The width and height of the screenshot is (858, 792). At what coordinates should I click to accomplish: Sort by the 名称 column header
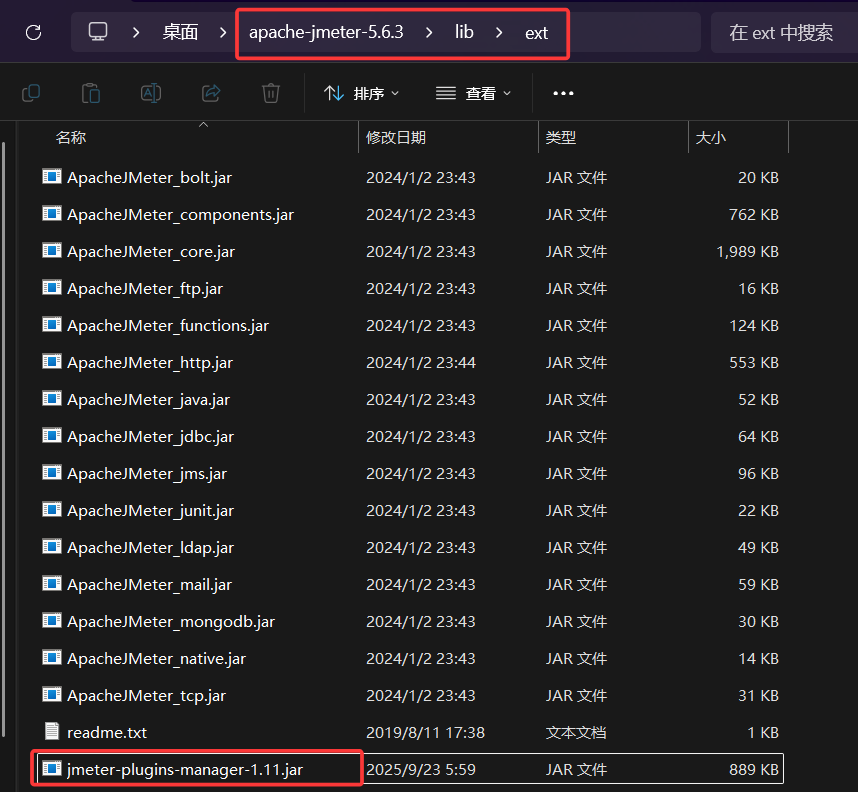click(x=71, y=137)
